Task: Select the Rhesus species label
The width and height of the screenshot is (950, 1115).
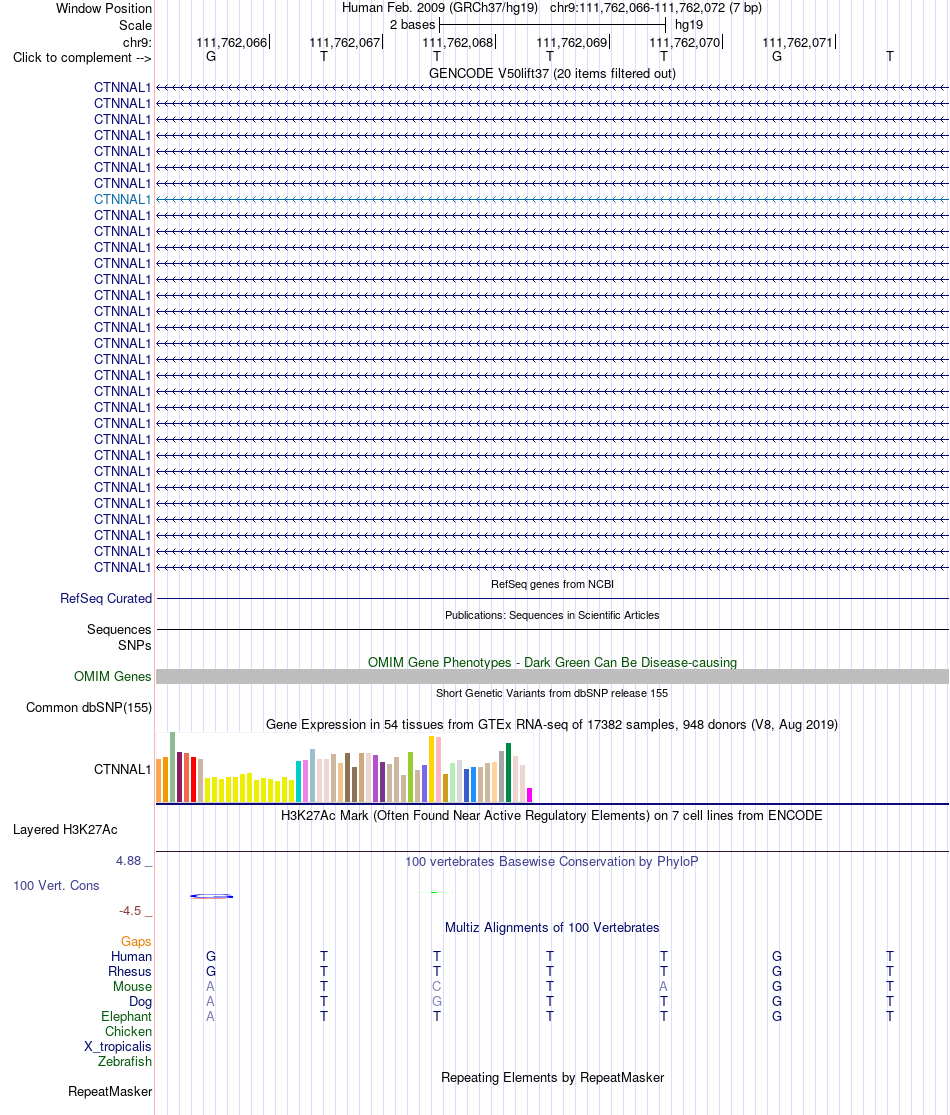Action: (x=130, y=972)
